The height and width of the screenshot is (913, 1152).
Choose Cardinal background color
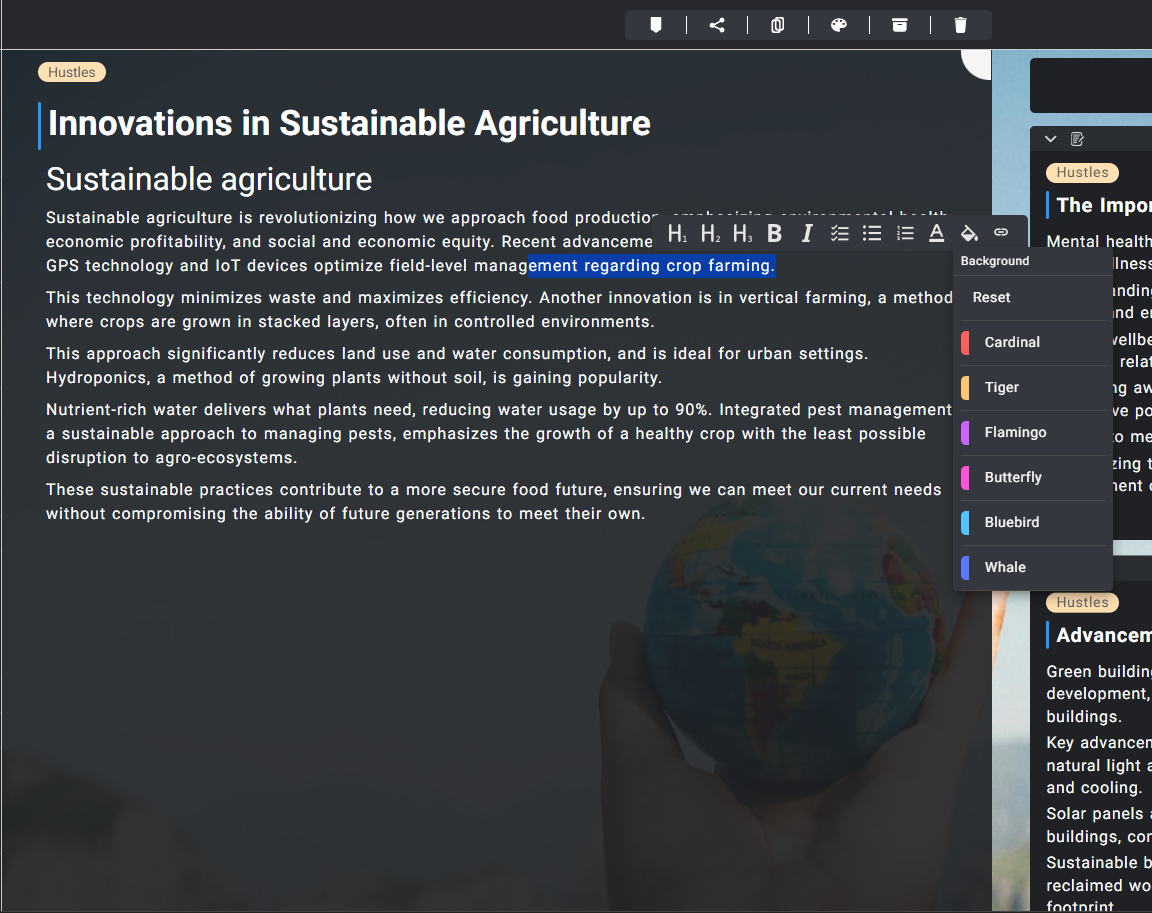pyautogui.click(x=1033, y=342)
